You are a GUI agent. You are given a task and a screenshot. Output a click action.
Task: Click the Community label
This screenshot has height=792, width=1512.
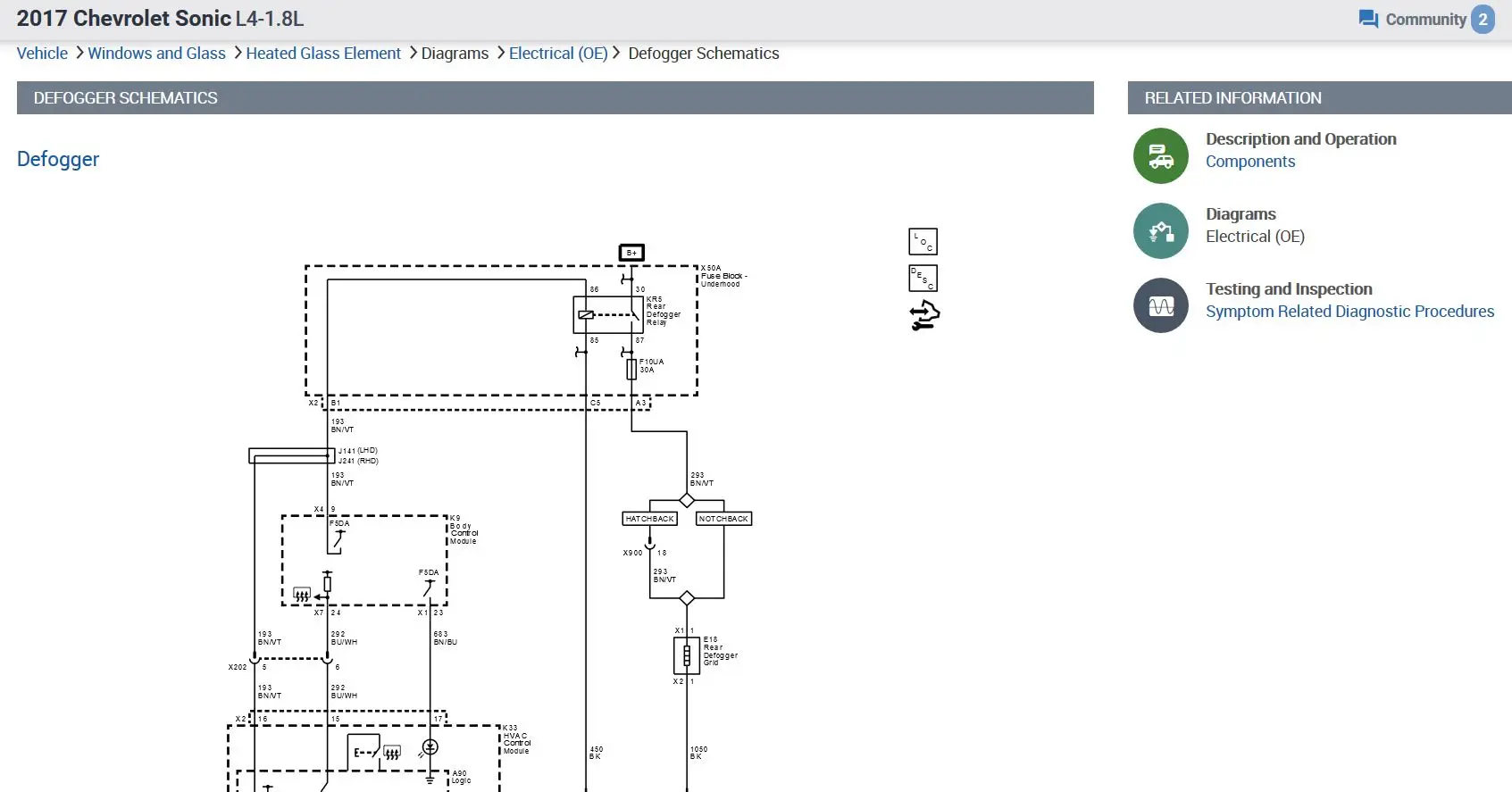1425,20
